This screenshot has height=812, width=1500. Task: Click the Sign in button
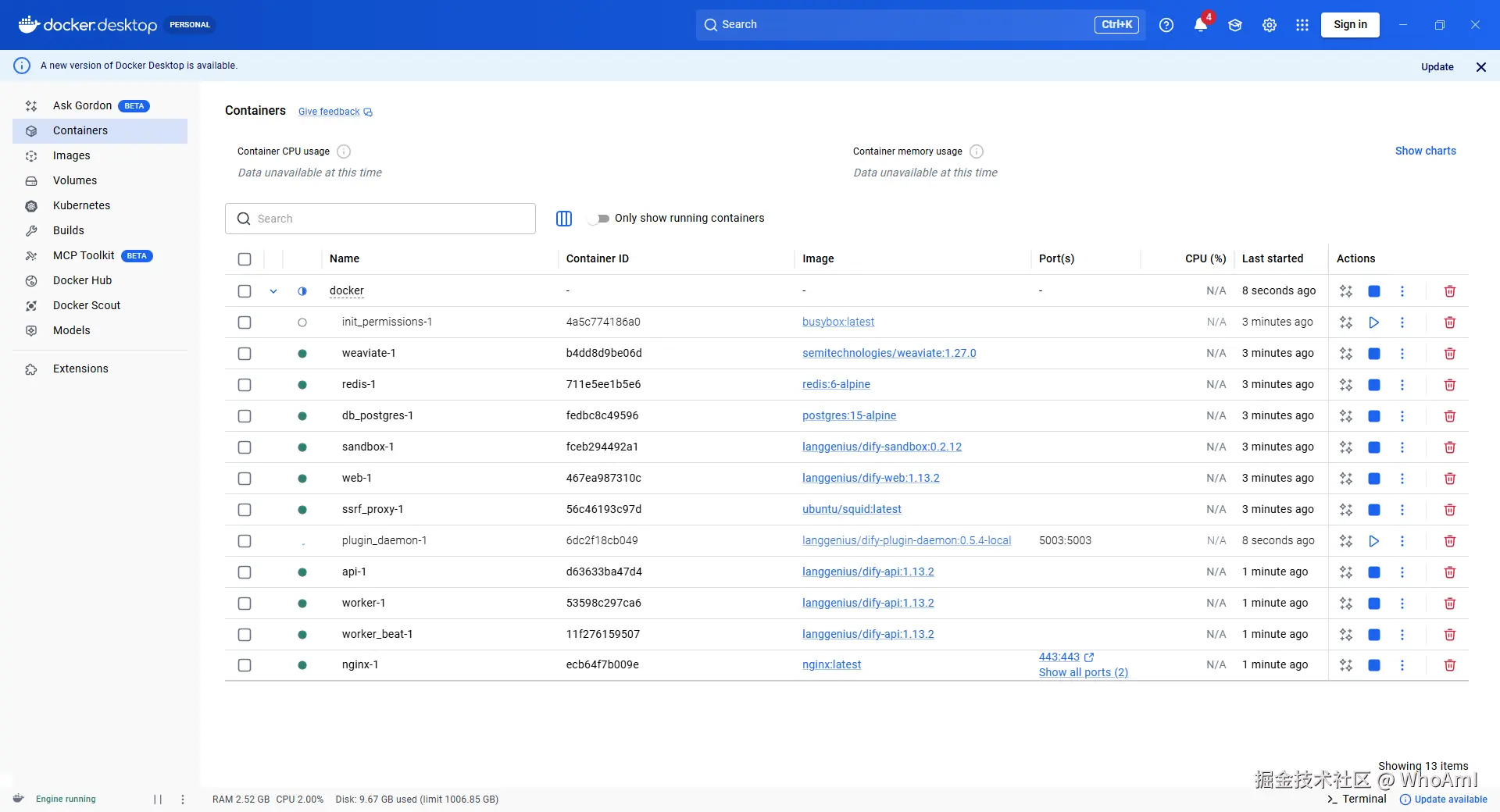(x=1349, y=24)
